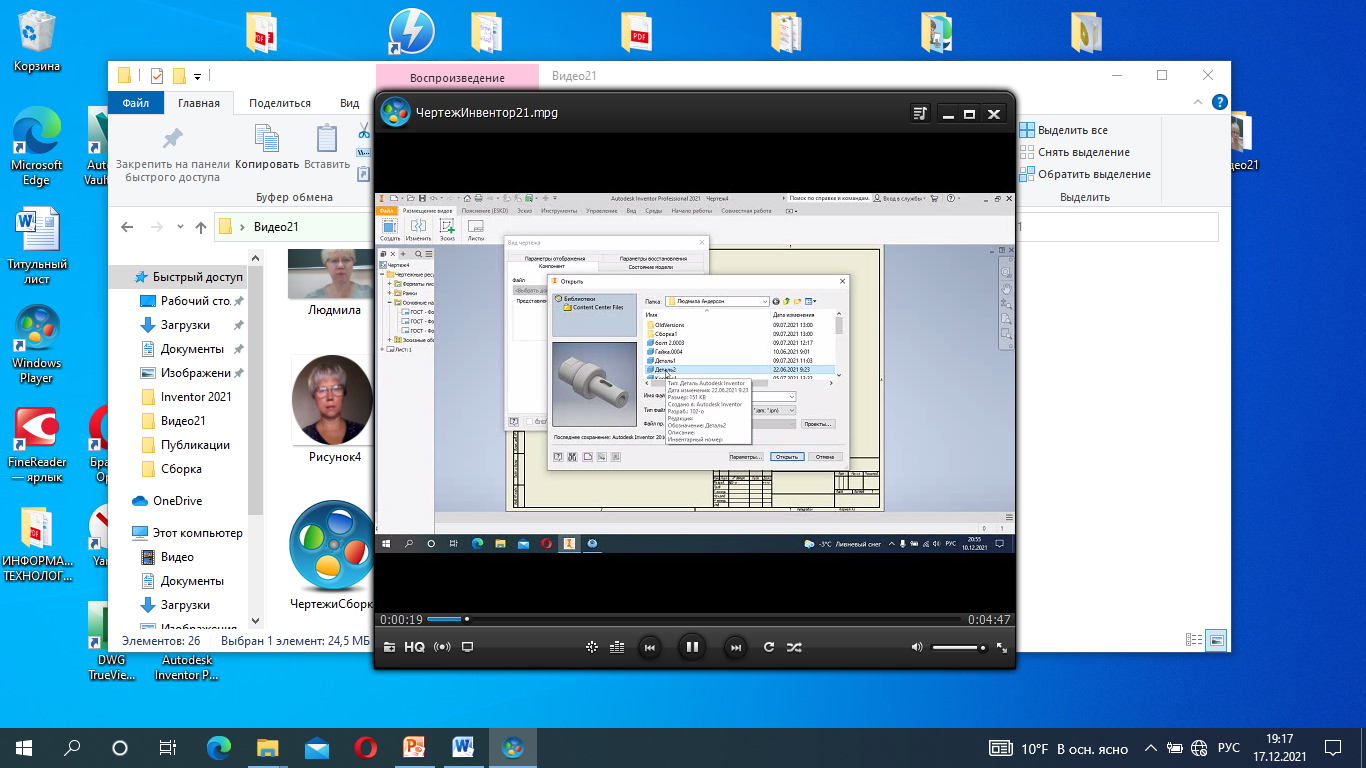The width and height of the screenshot is (1366, 768).
Task: Click Обратить выделение in ribbon
Action: [x=1085, y=174]
